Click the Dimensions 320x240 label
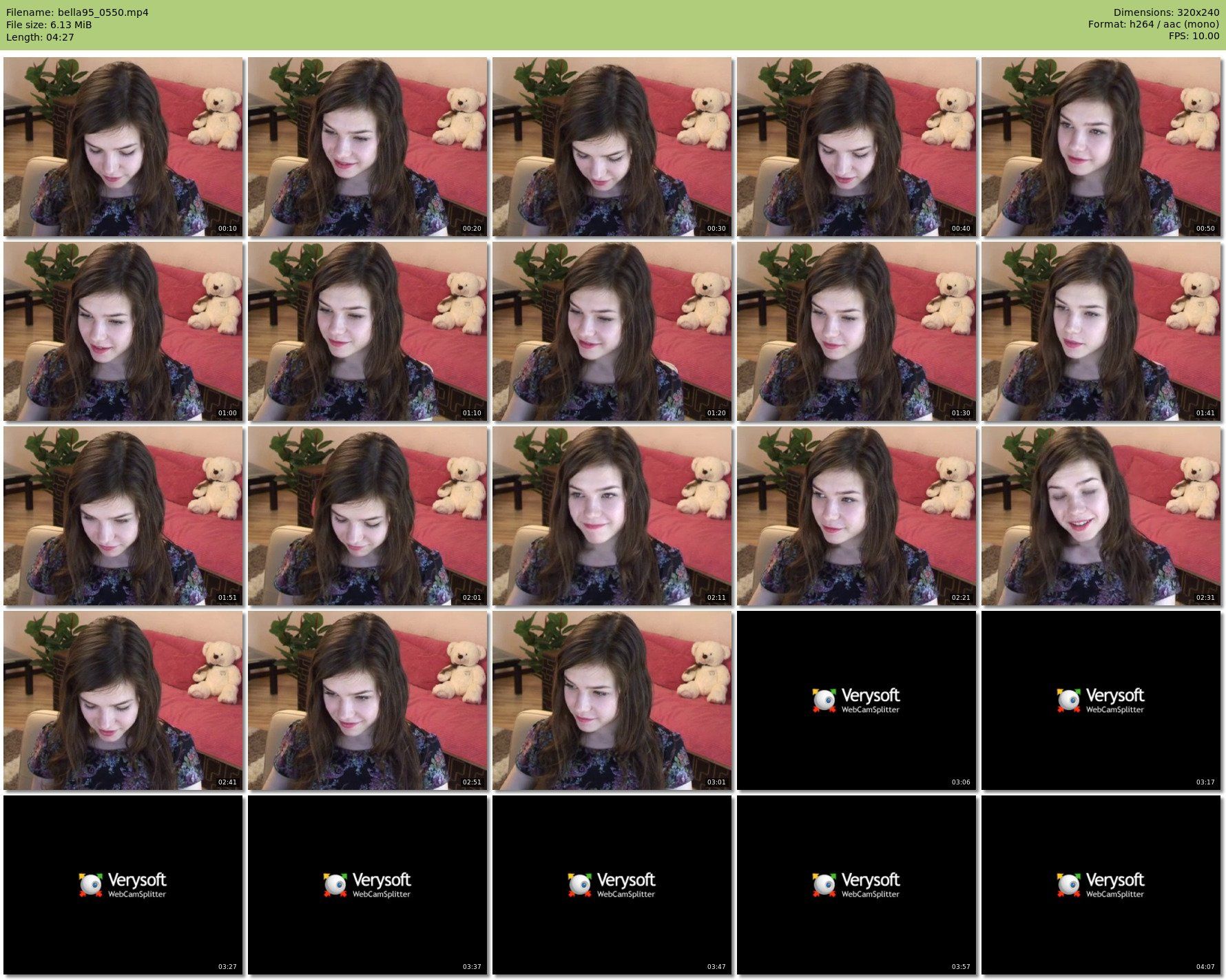The height and width of the screenshot is (980, 1226). [x=1166, y=12]
